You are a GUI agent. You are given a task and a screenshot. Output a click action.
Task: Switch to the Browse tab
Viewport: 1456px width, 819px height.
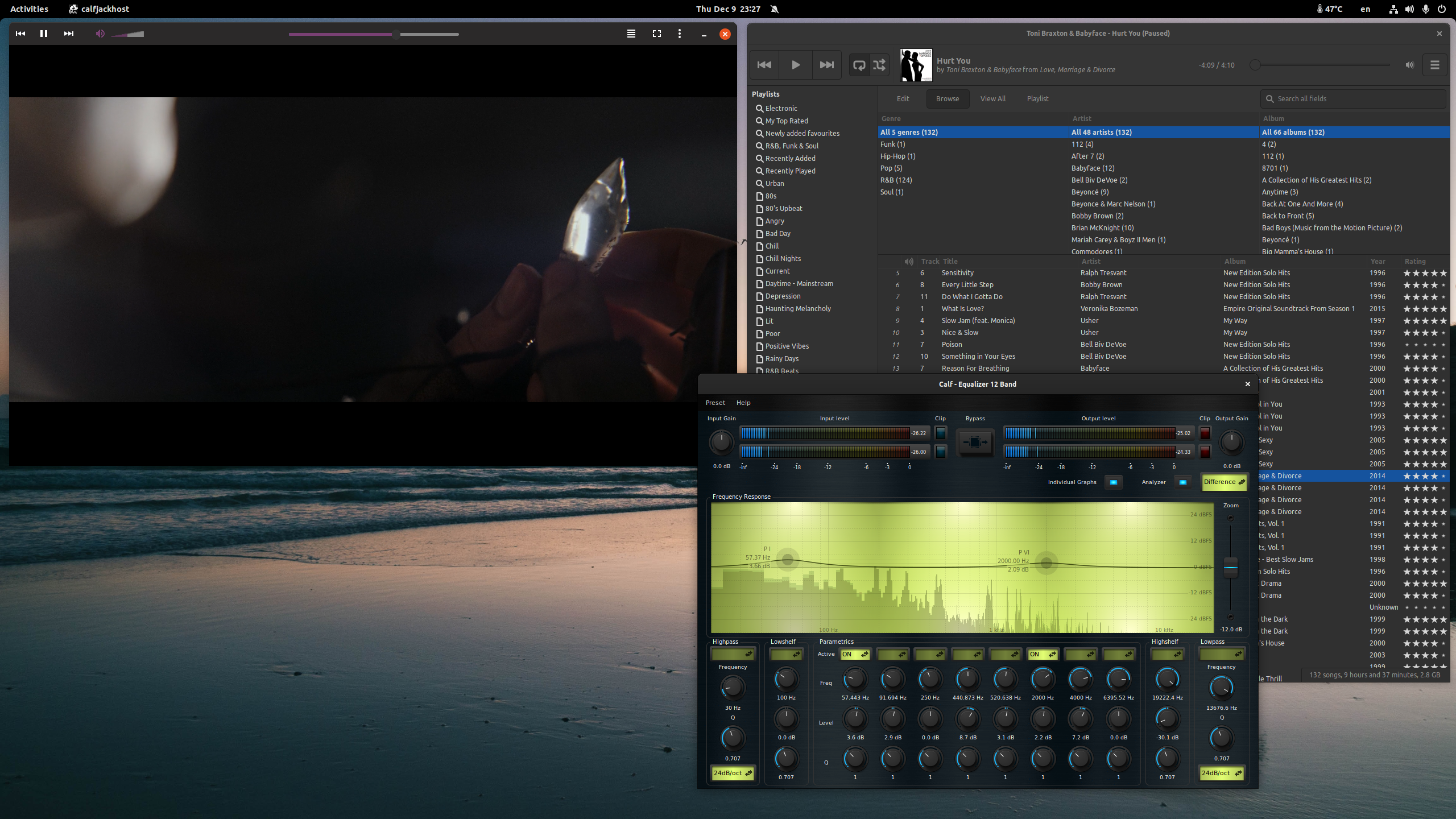[x=948, y=98]
